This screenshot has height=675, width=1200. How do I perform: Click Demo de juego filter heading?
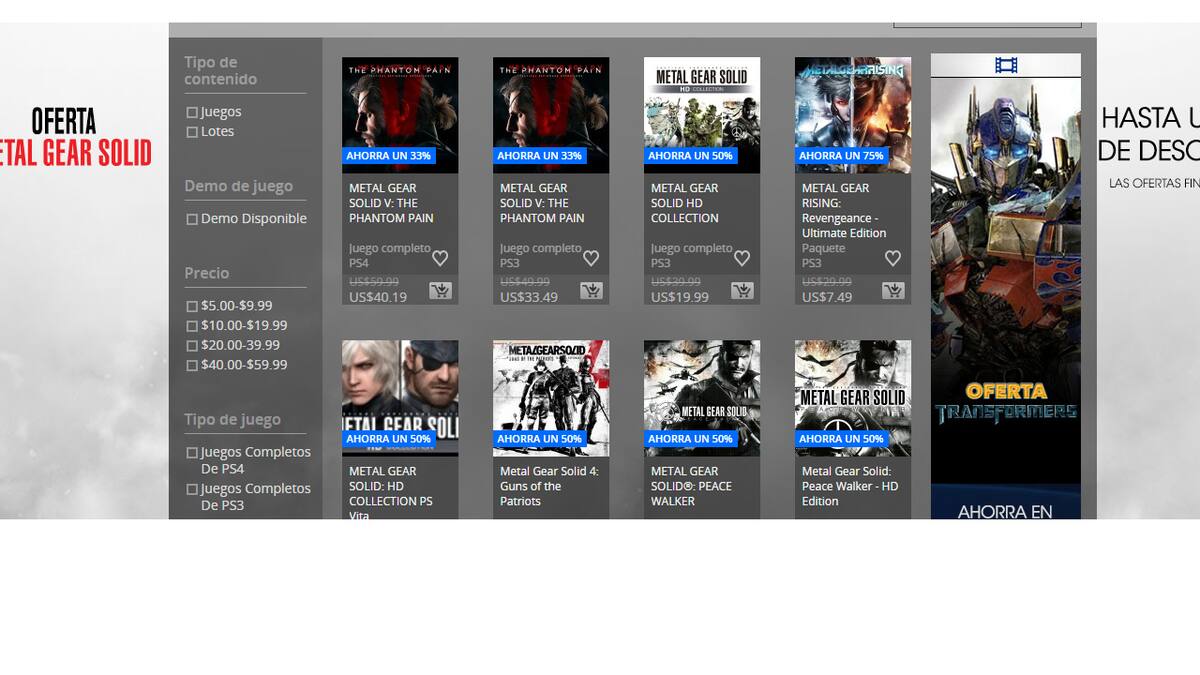pyautogui.click(x=239, y=186)
